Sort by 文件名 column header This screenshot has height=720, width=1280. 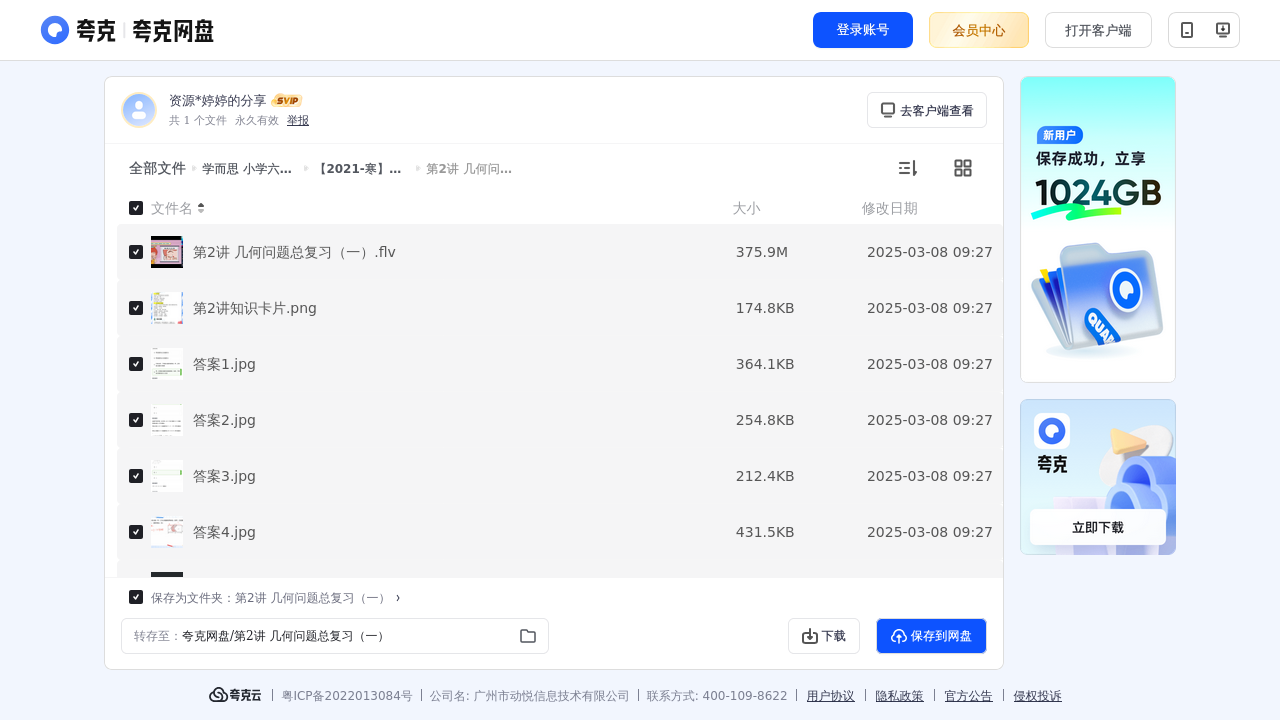(x=172, y=208)
